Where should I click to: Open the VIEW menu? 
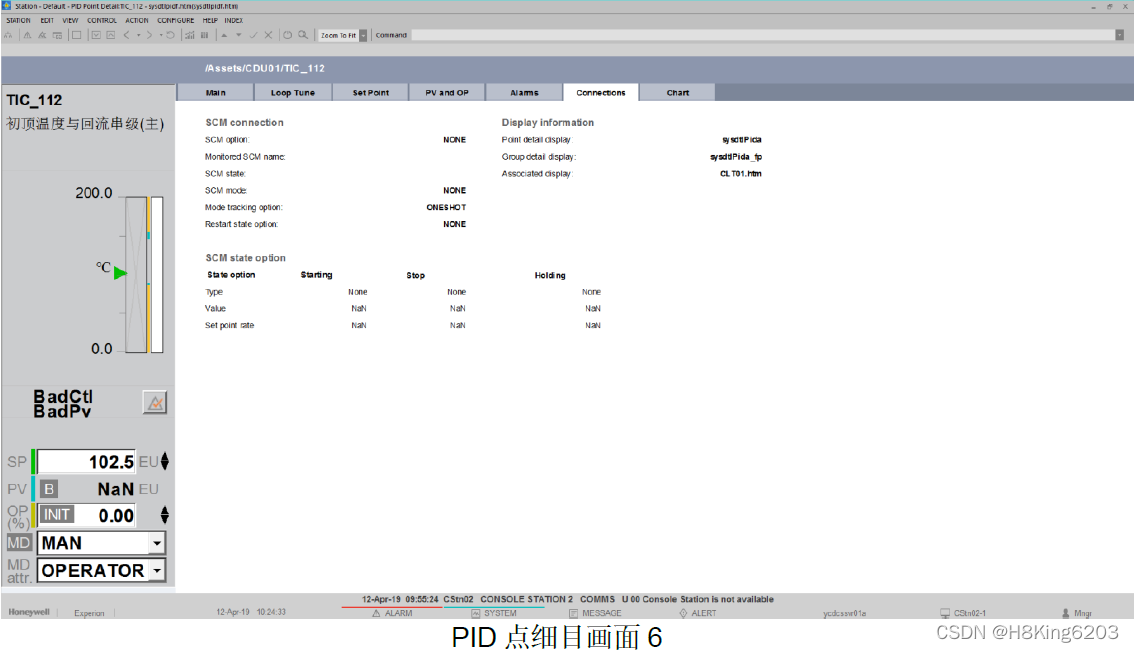click(x=70, y=20)
